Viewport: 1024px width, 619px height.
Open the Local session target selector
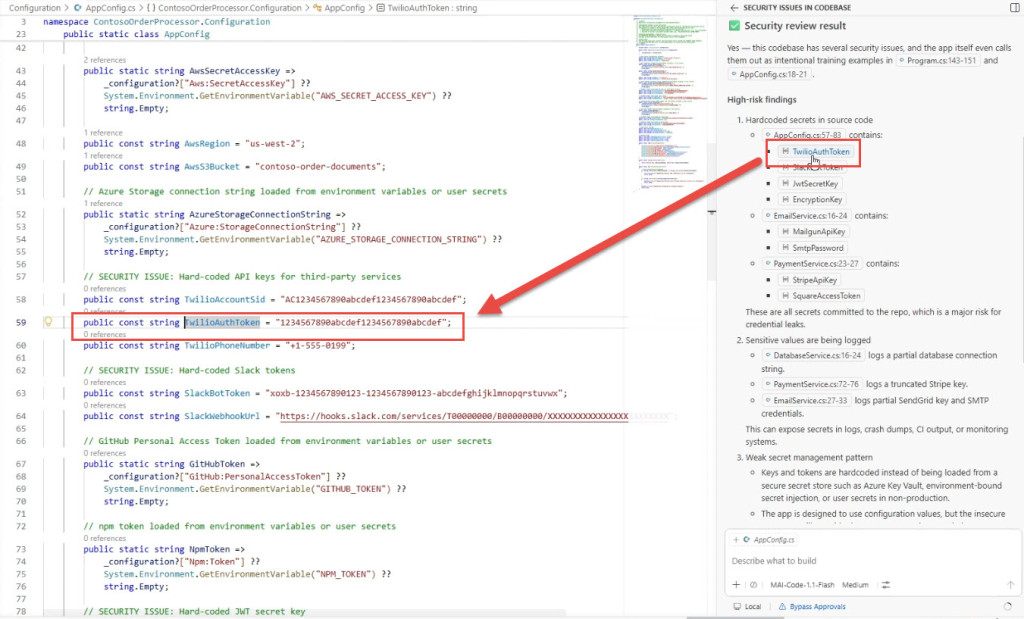pos(748,607)
